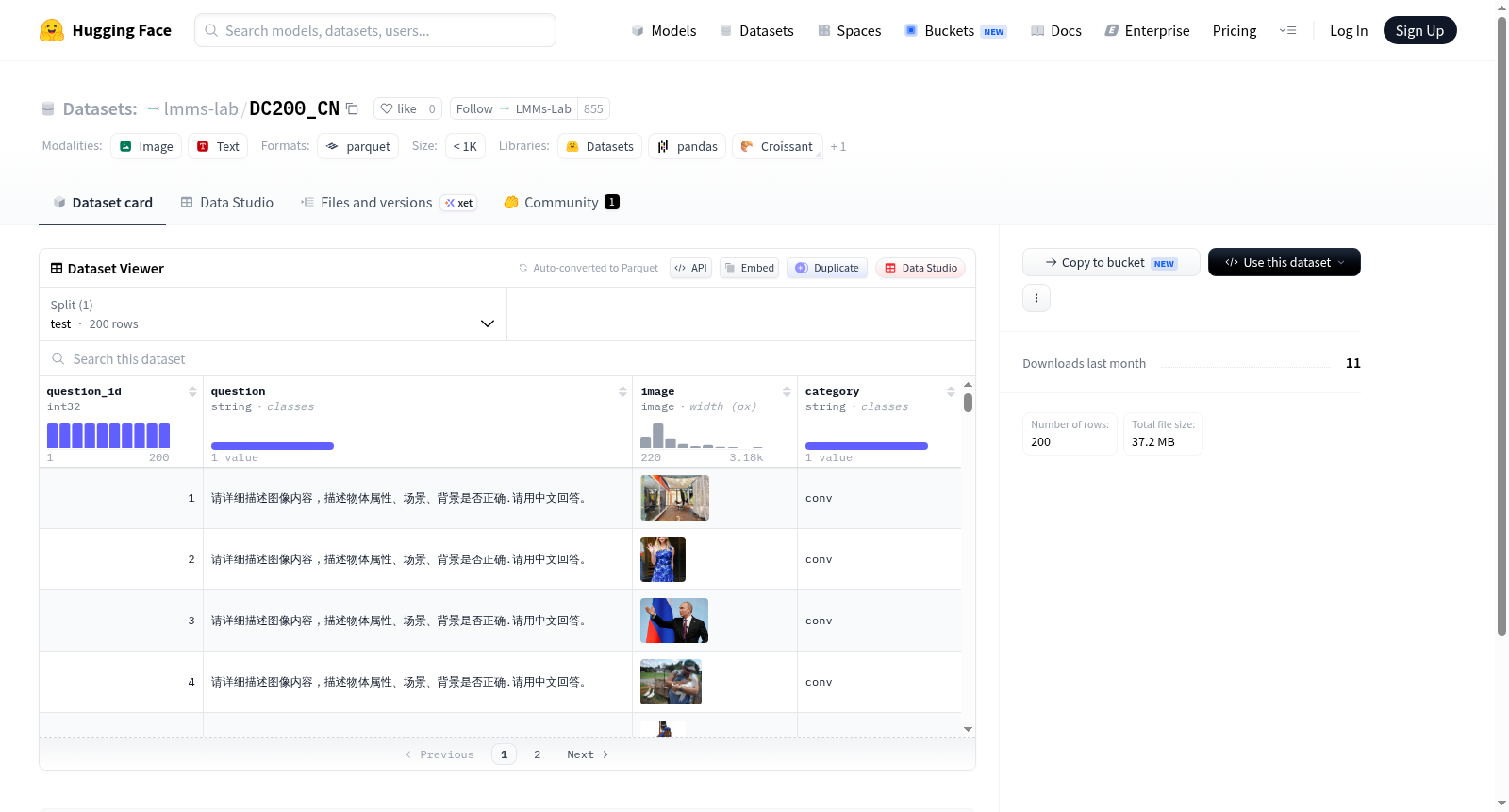Click the Hugging Face logo
1509x812 pixels.
[x=106, y=30]
